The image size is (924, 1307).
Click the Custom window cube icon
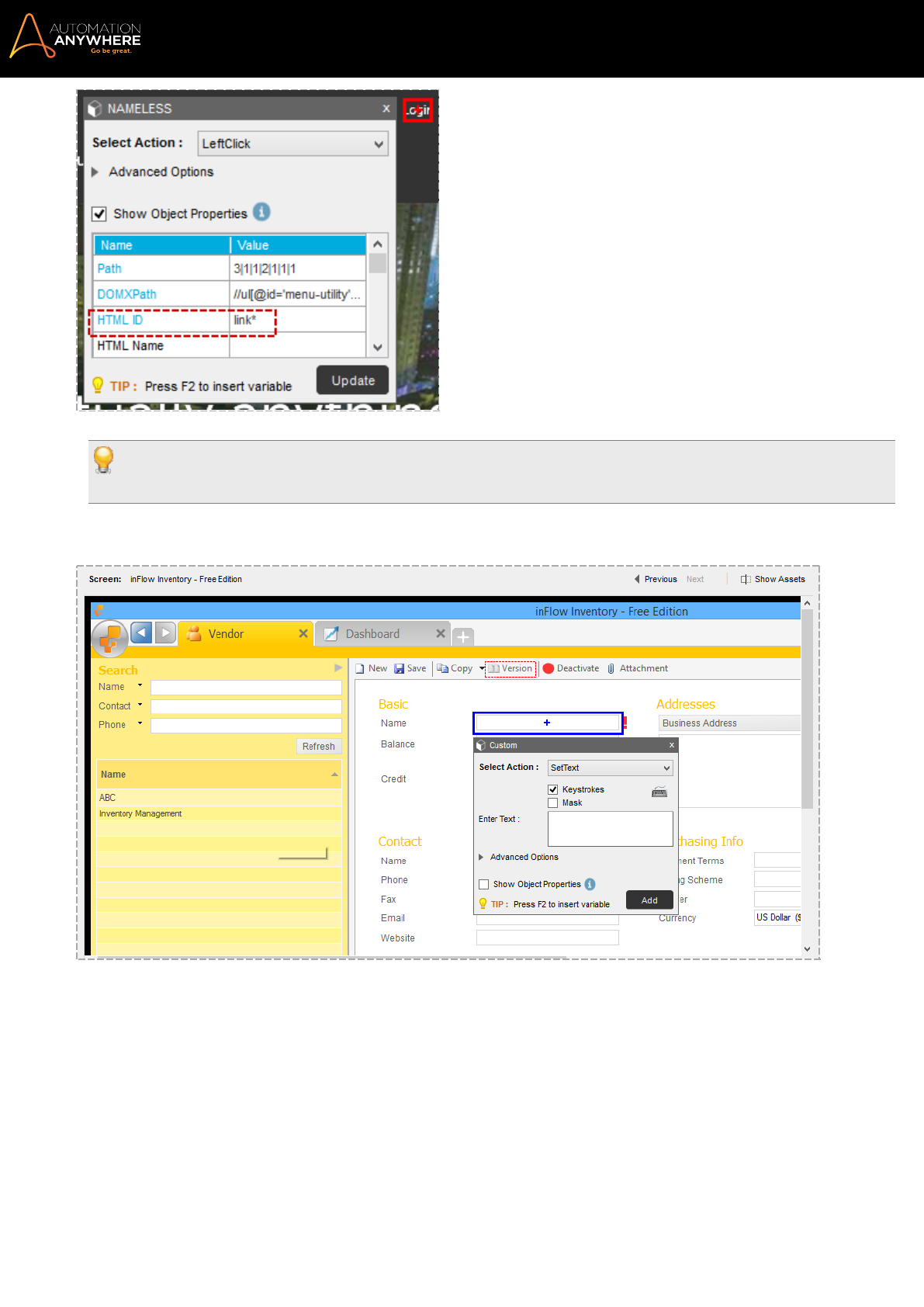coord(481,745)
